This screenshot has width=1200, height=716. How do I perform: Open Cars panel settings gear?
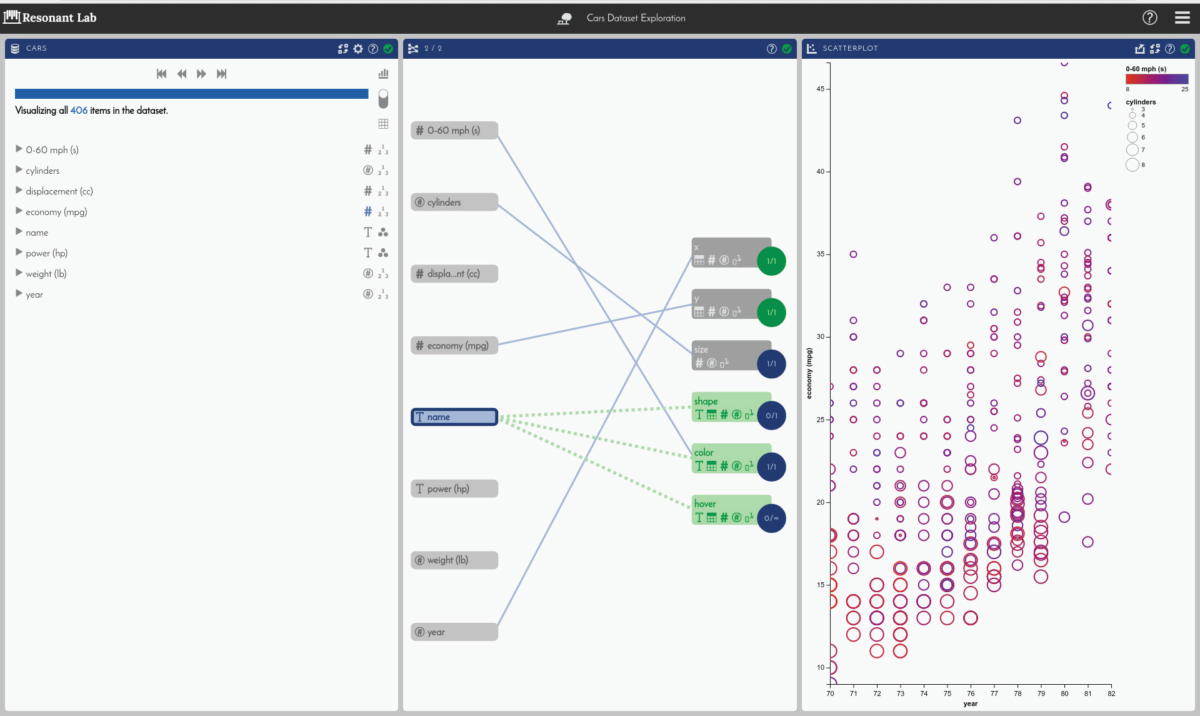(x=358, y=48)
